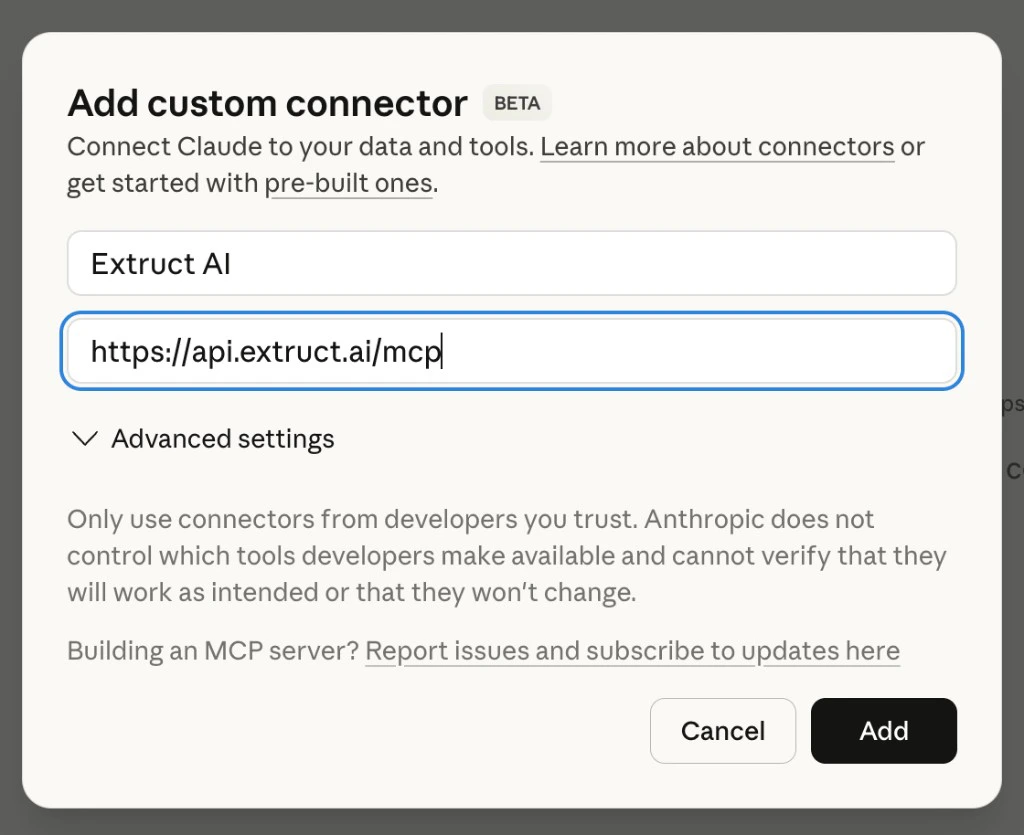Click the connector name field showing Extruct AI
This screenshot has height=835, width=1024.
tap(512, 263)
